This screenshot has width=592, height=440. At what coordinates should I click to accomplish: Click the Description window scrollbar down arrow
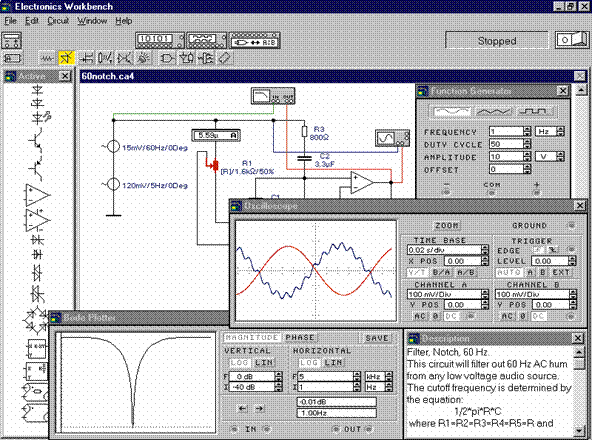(x=580, y=431)
